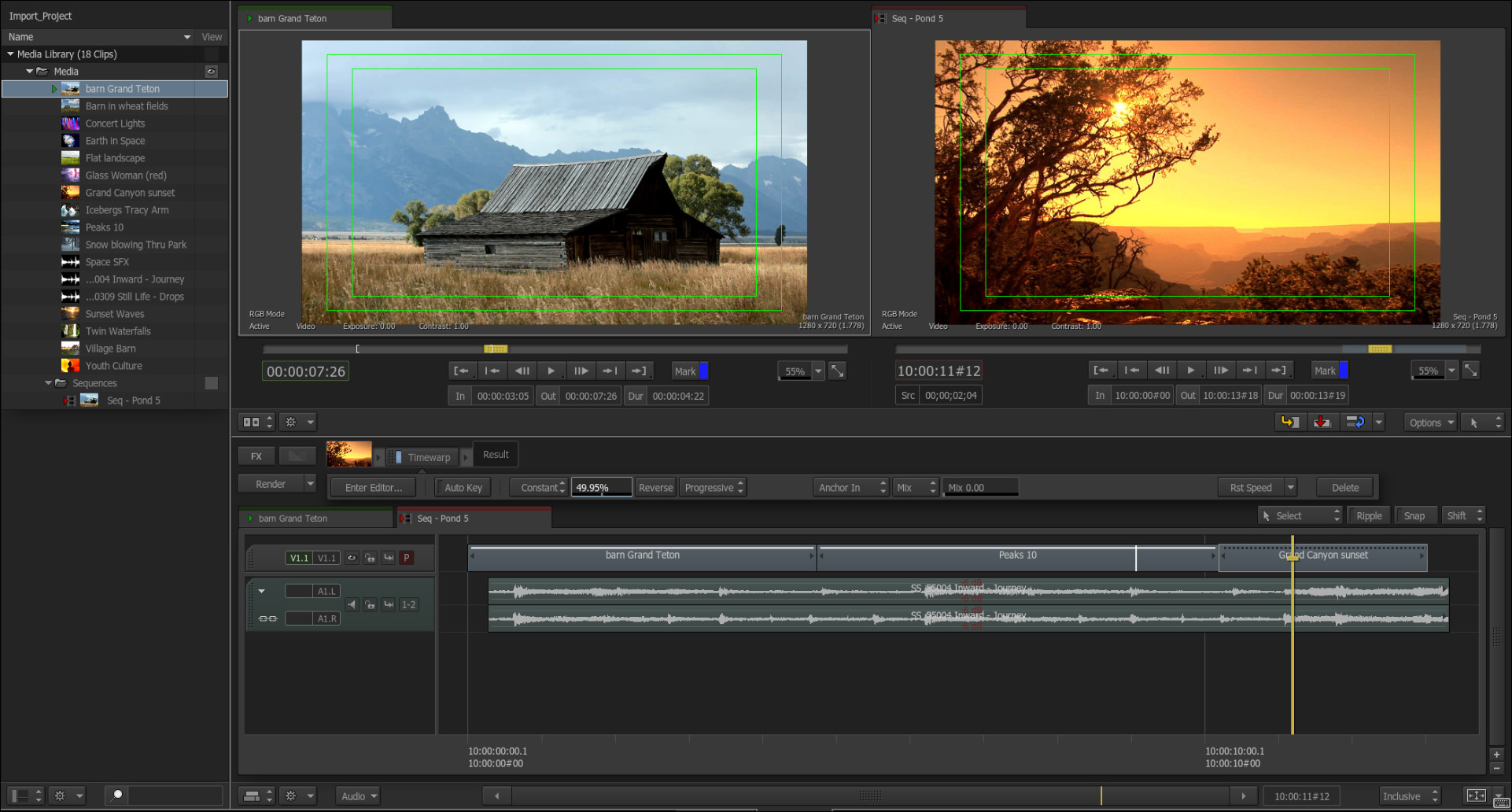Image resolution: width=1512 pixels, height=812 pixels.
Task: Click the FX tab
Action: pos(256,456)
